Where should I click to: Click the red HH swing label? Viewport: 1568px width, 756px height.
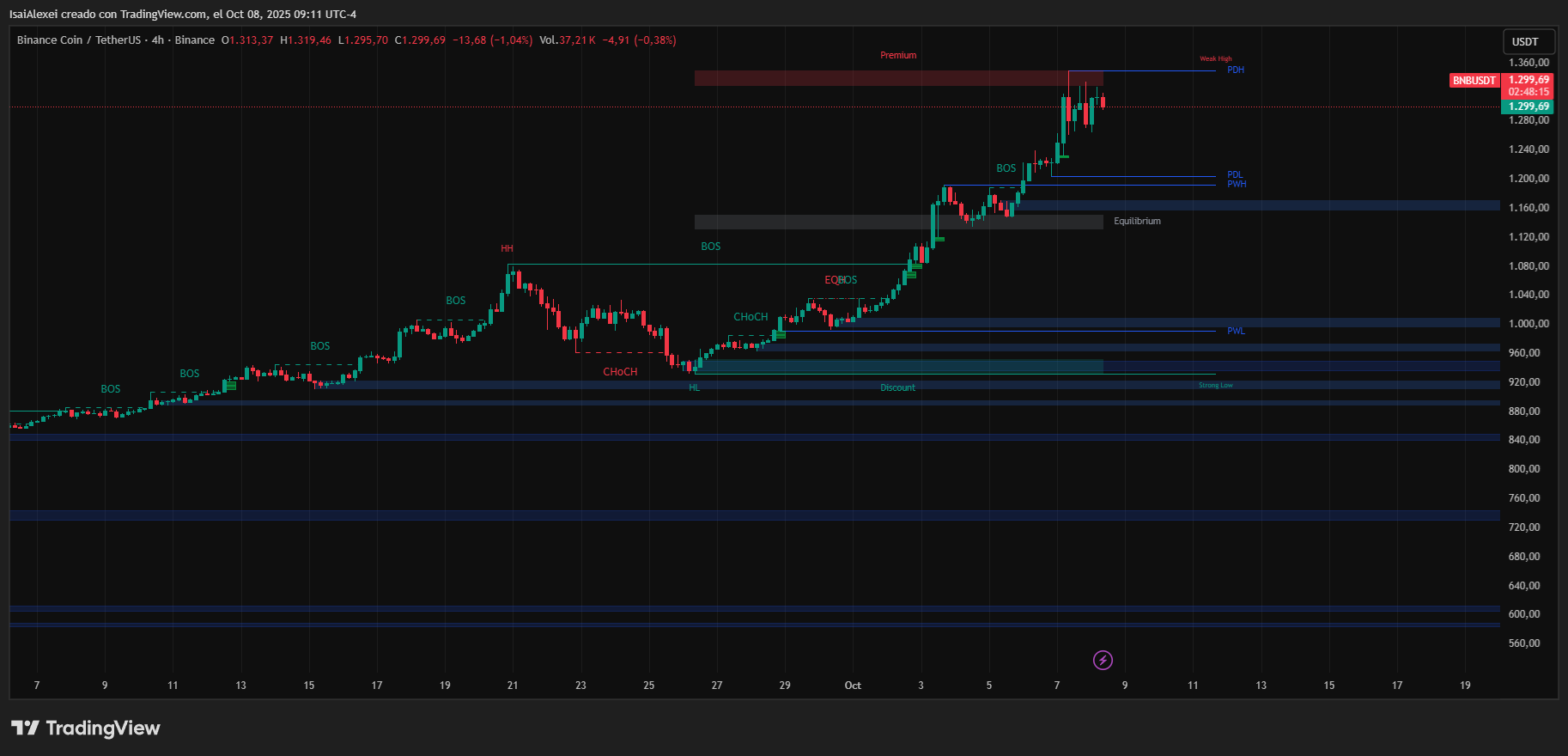[507, 249]
